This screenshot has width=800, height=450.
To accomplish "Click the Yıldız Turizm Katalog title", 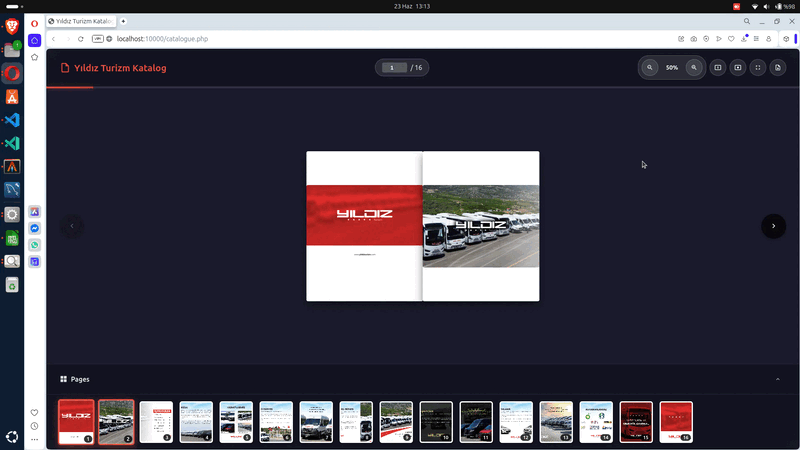I will pos(120,68).
